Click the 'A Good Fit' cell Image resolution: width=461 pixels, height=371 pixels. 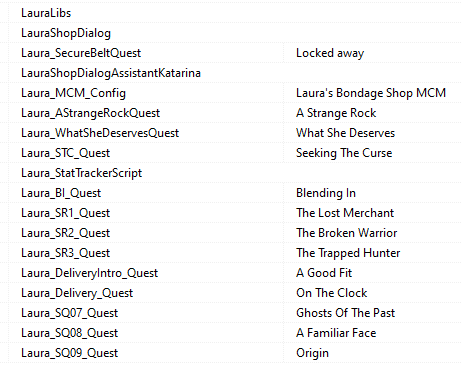coord(324,273)
